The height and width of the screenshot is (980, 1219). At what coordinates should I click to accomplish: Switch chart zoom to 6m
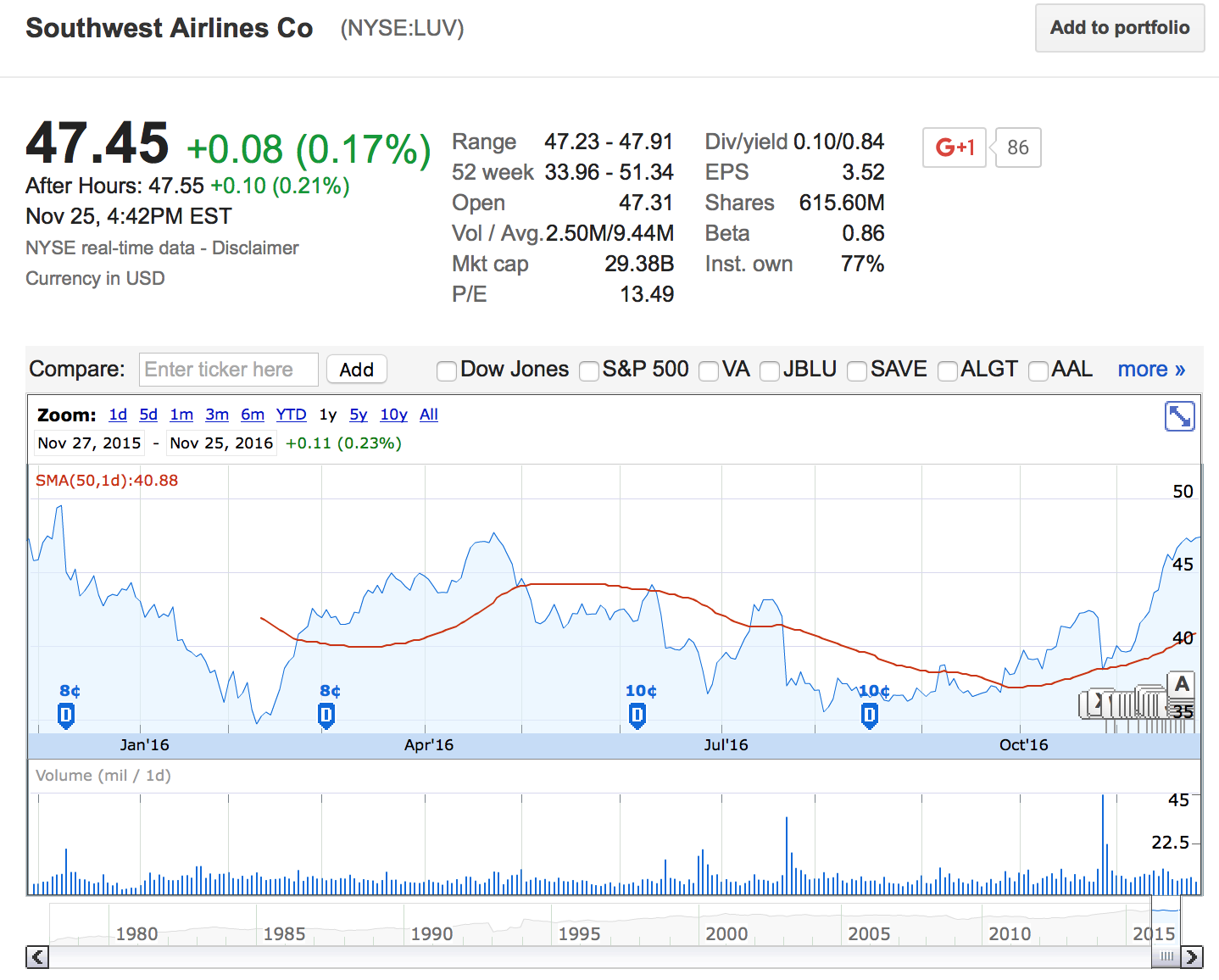coord(253,415)
